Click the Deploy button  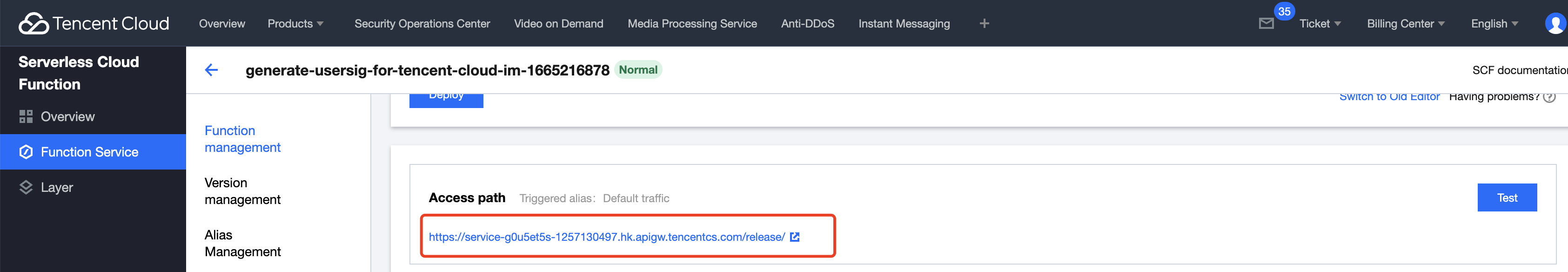tap(446, 99)
